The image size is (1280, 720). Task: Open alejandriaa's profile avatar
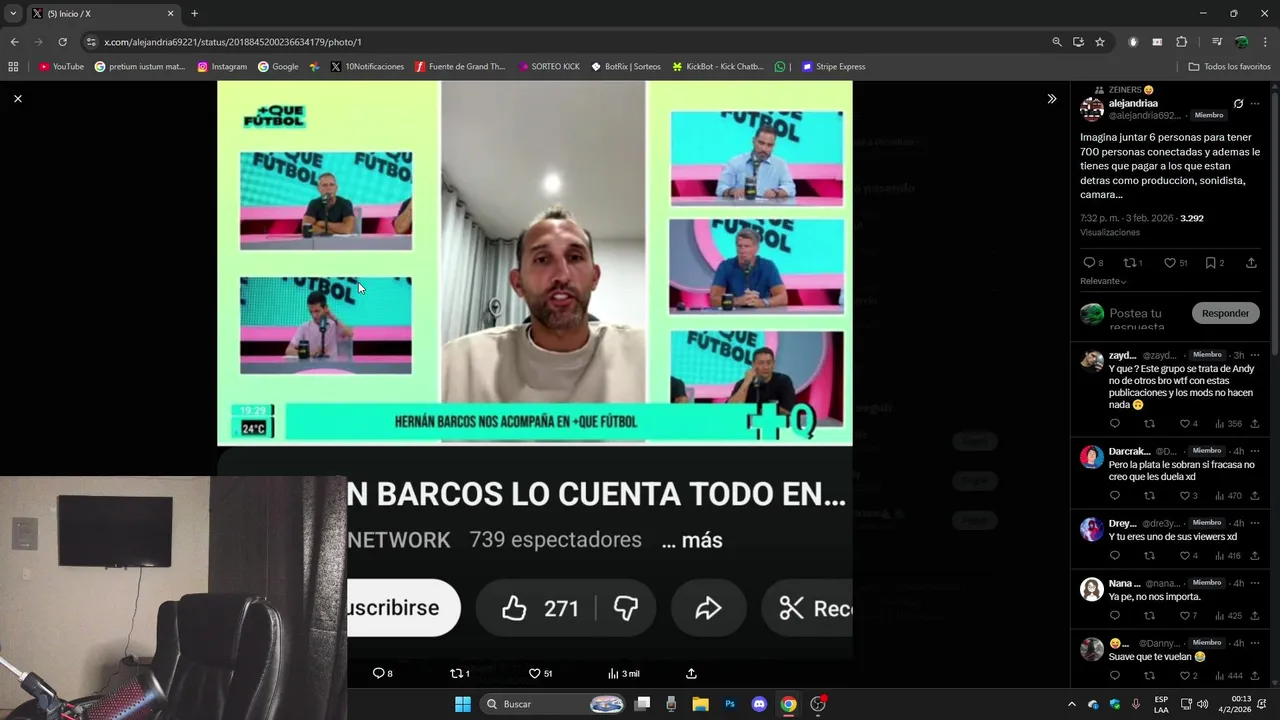click(x=1092, y=109)
